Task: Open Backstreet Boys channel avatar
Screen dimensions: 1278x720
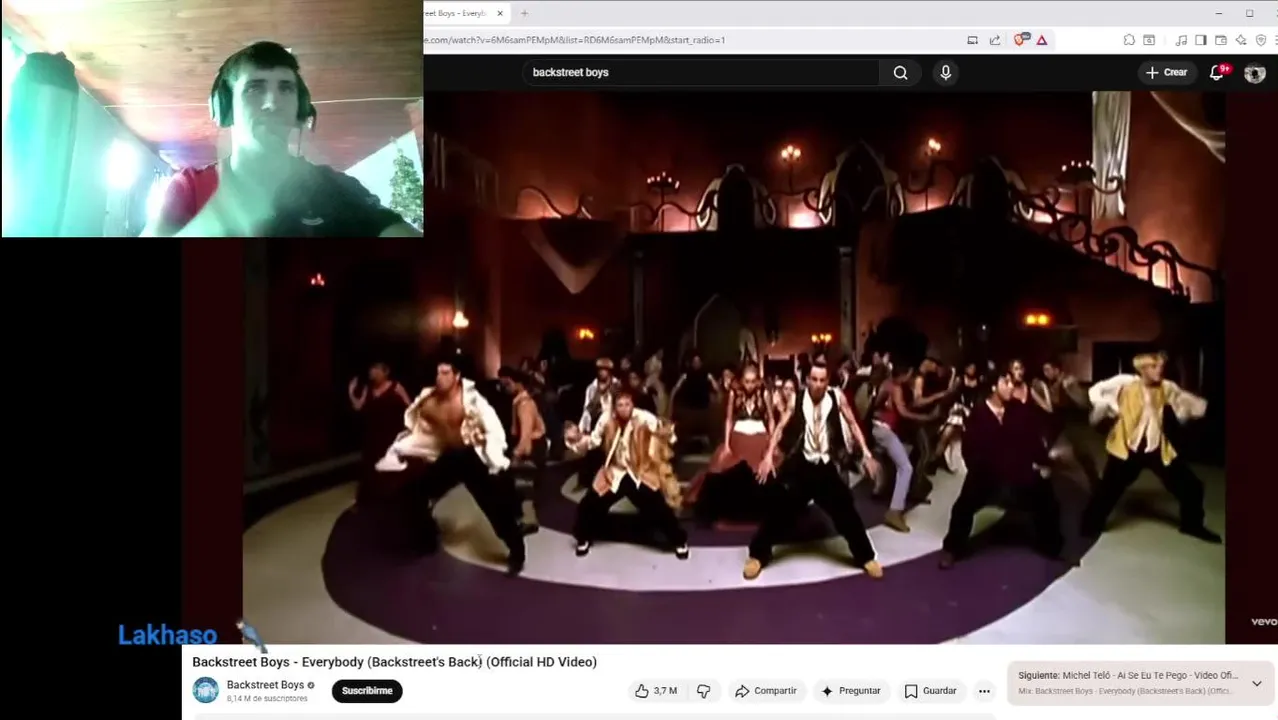Action: pyautogui.click(x=205, y=690)
